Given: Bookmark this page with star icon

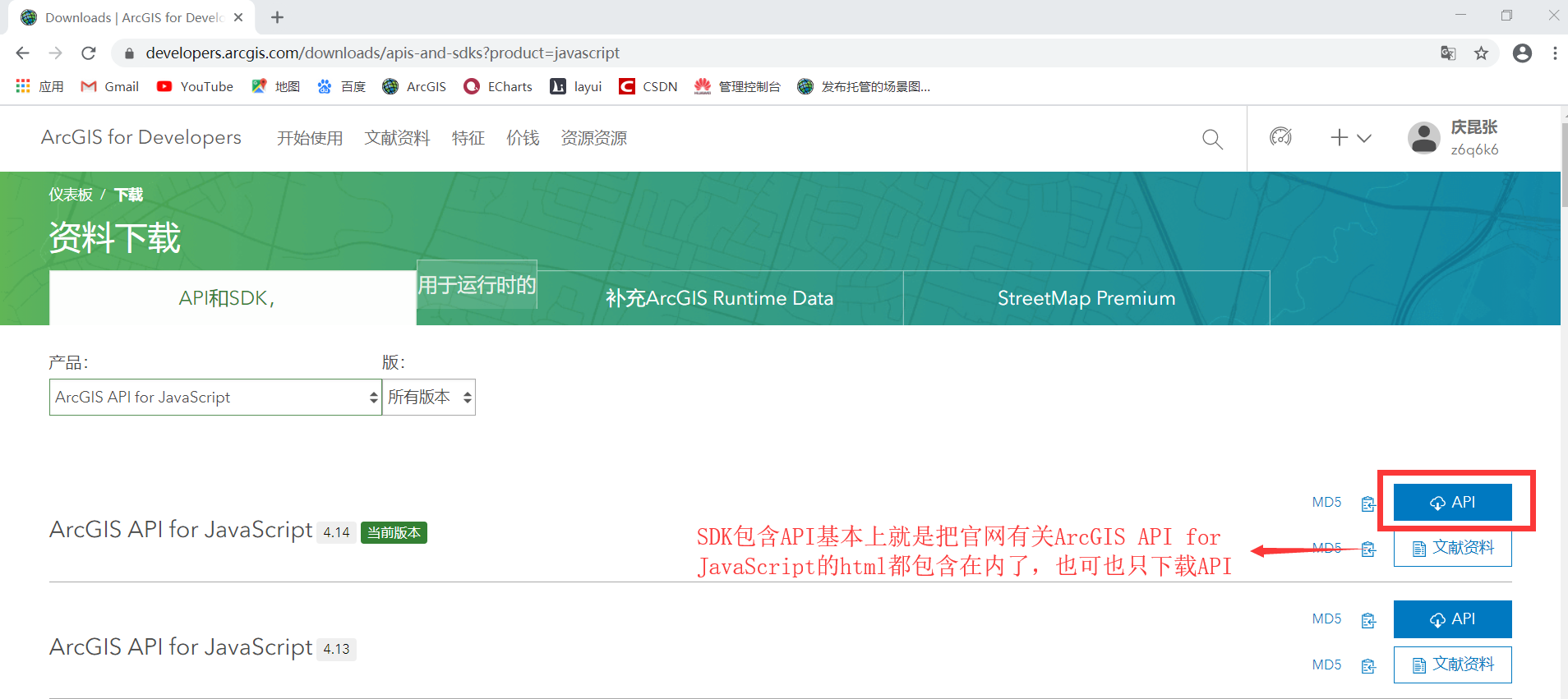Looking at the screenshot, I should [x=1481, y=53].
